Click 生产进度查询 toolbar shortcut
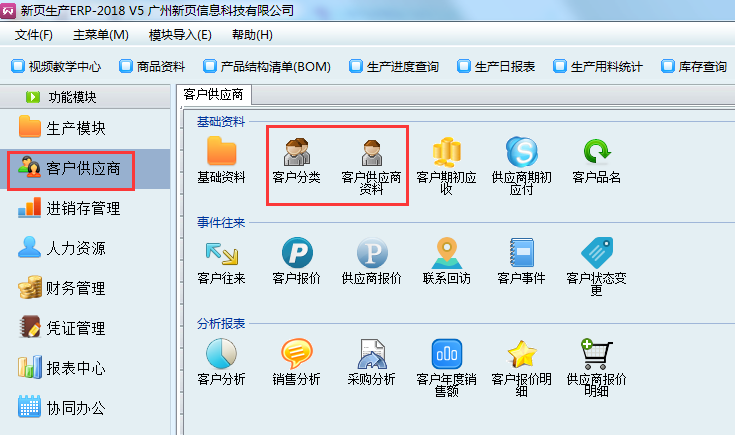 pyautogui.click(x=394, y=67)
